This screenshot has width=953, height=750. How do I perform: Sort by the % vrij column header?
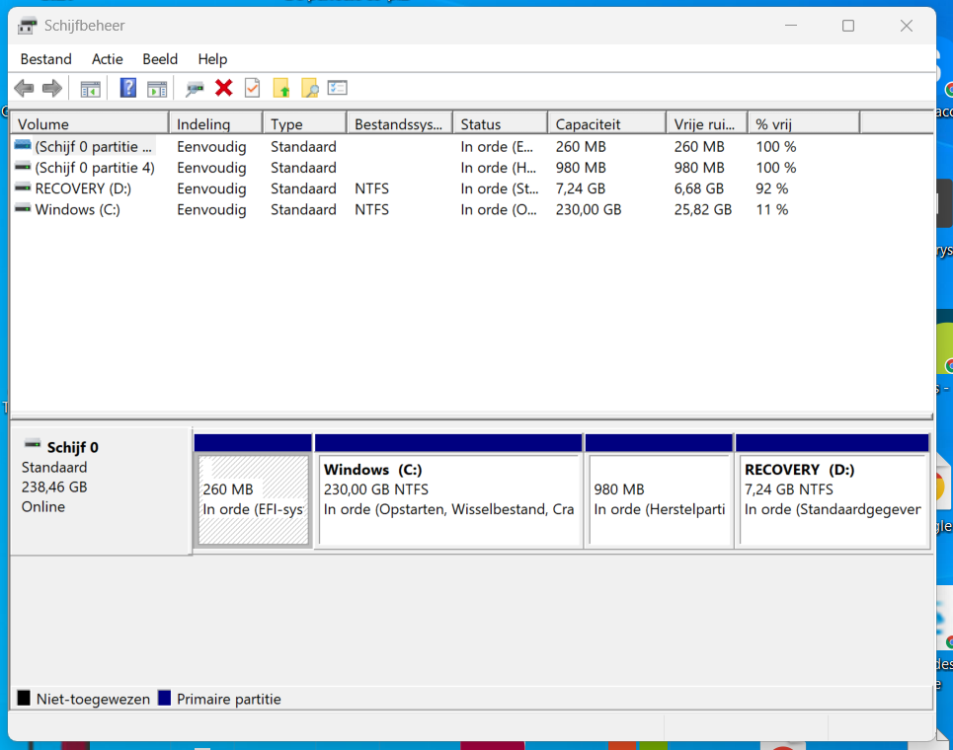point(803,124)
